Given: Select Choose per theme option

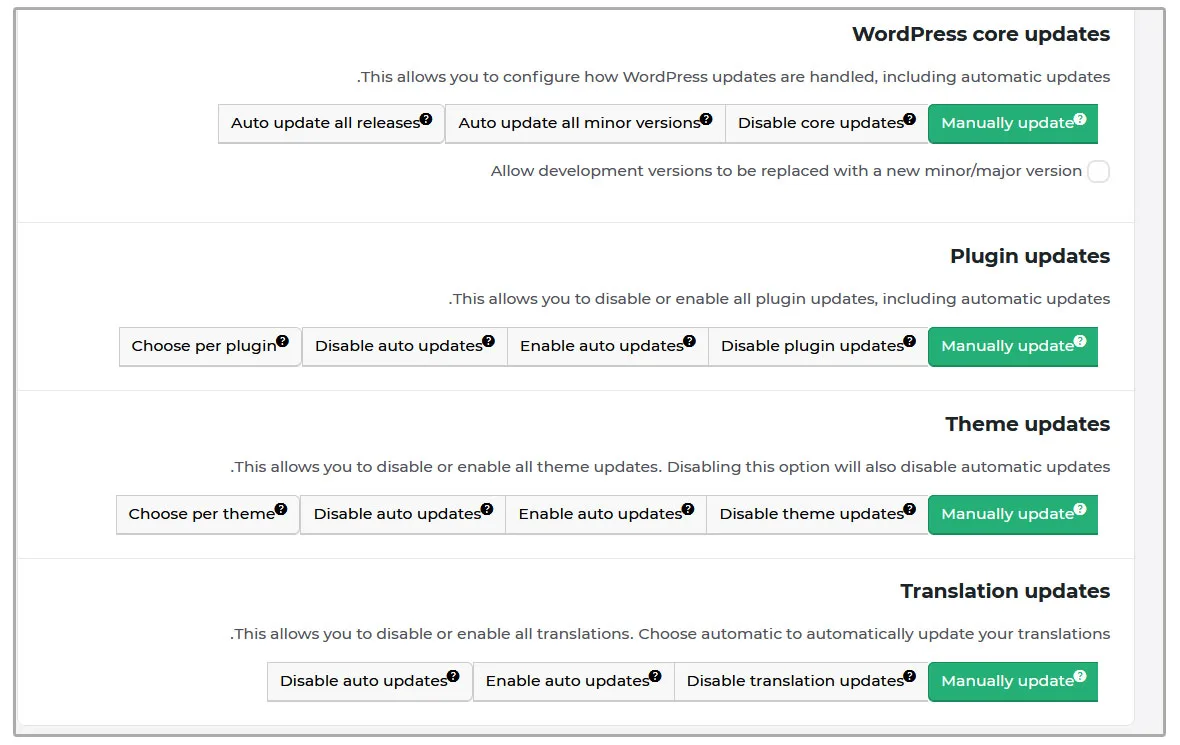Looking at the screenshot, I should point(208,514).
